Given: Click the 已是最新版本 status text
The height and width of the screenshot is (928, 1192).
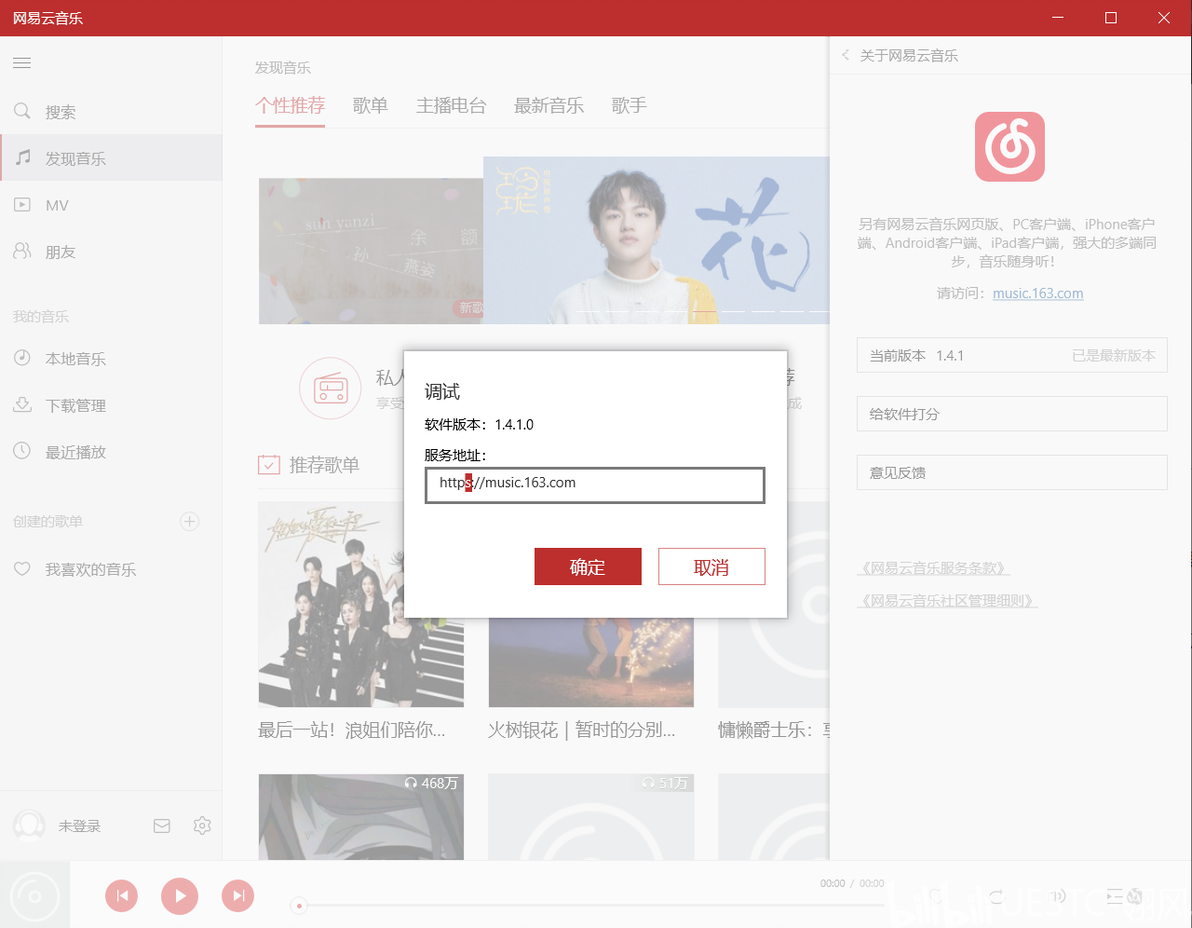Looking at the screenshot, I should coord(1114,355).
